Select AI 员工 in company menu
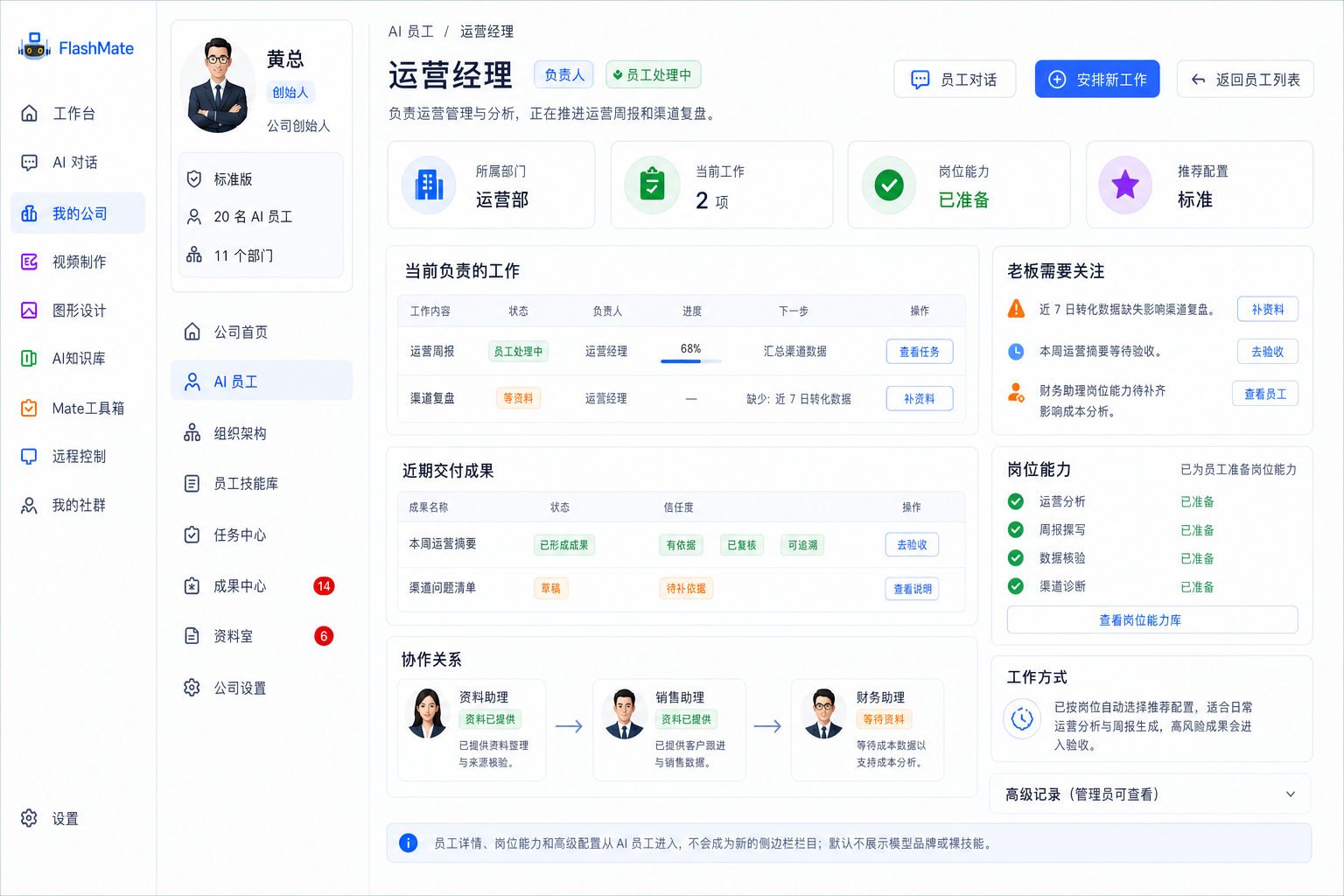This screenshot has height=896, width=1344. tap(262, 381)
